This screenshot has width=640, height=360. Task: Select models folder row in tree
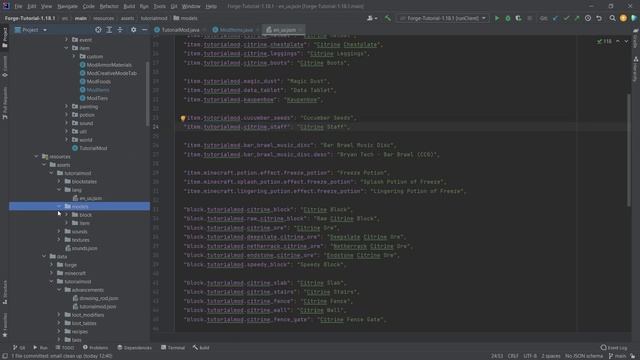80,207
